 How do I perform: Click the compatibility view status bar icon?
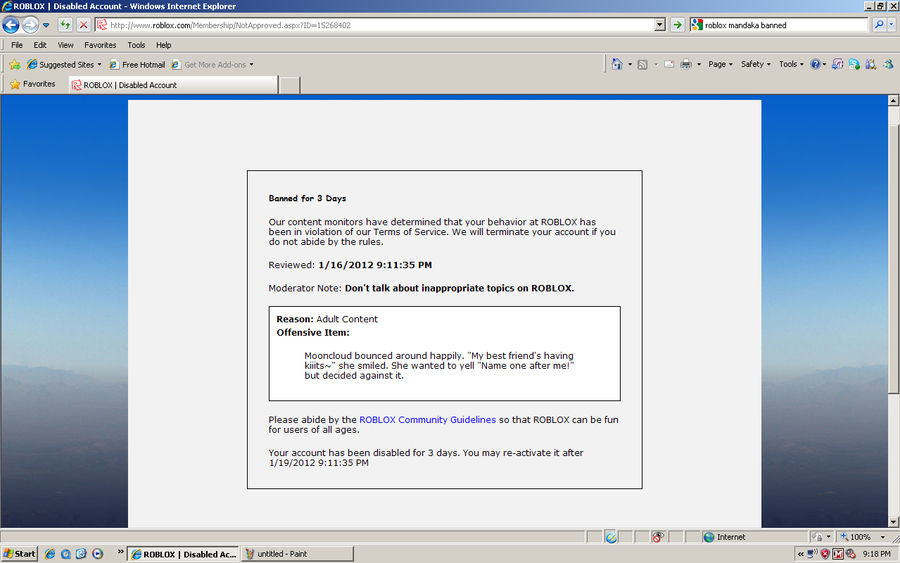pyautogui.click(x=611, y=537)
